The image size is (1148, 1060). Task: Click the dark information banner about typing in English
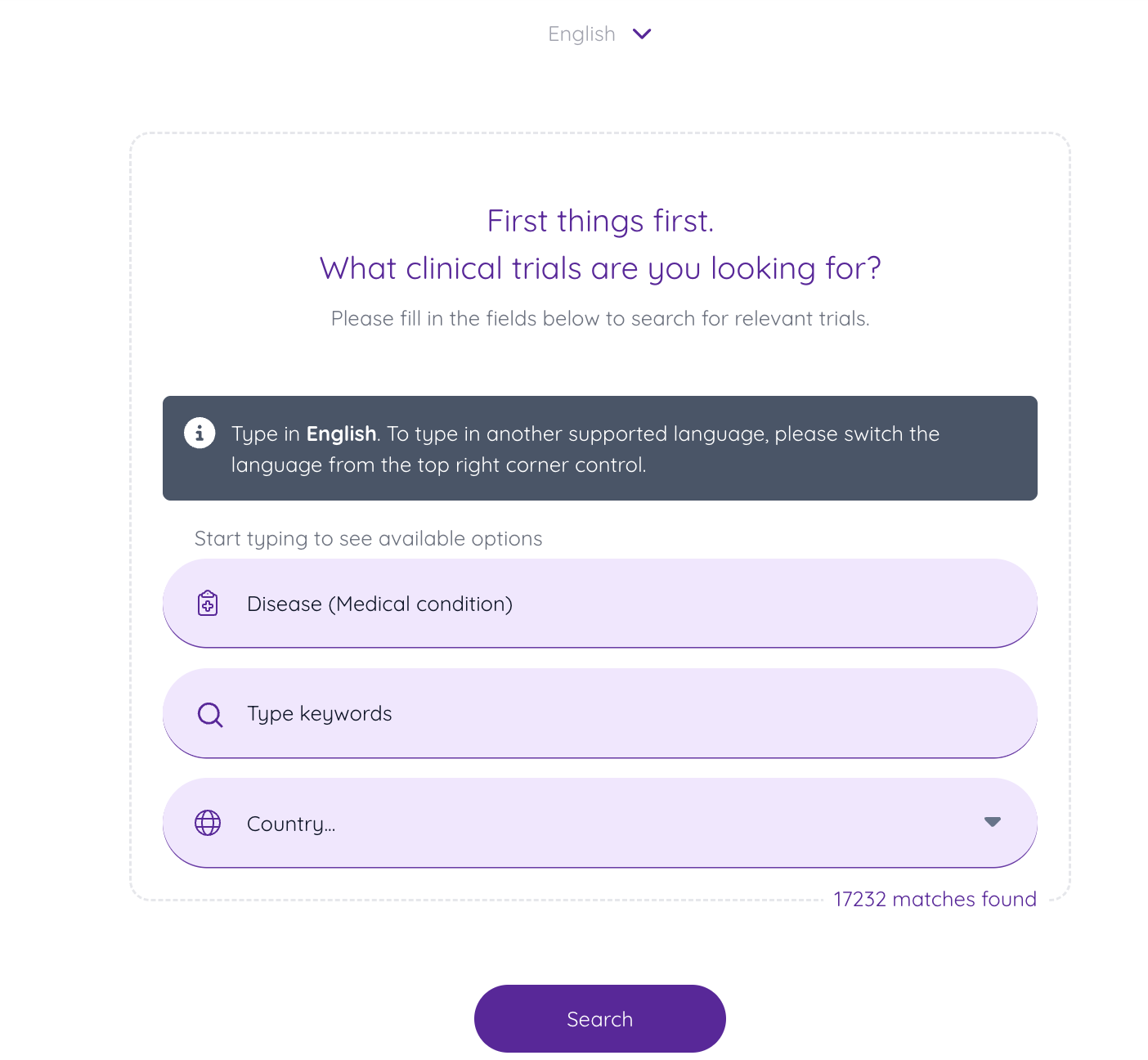tap(599, 448)
